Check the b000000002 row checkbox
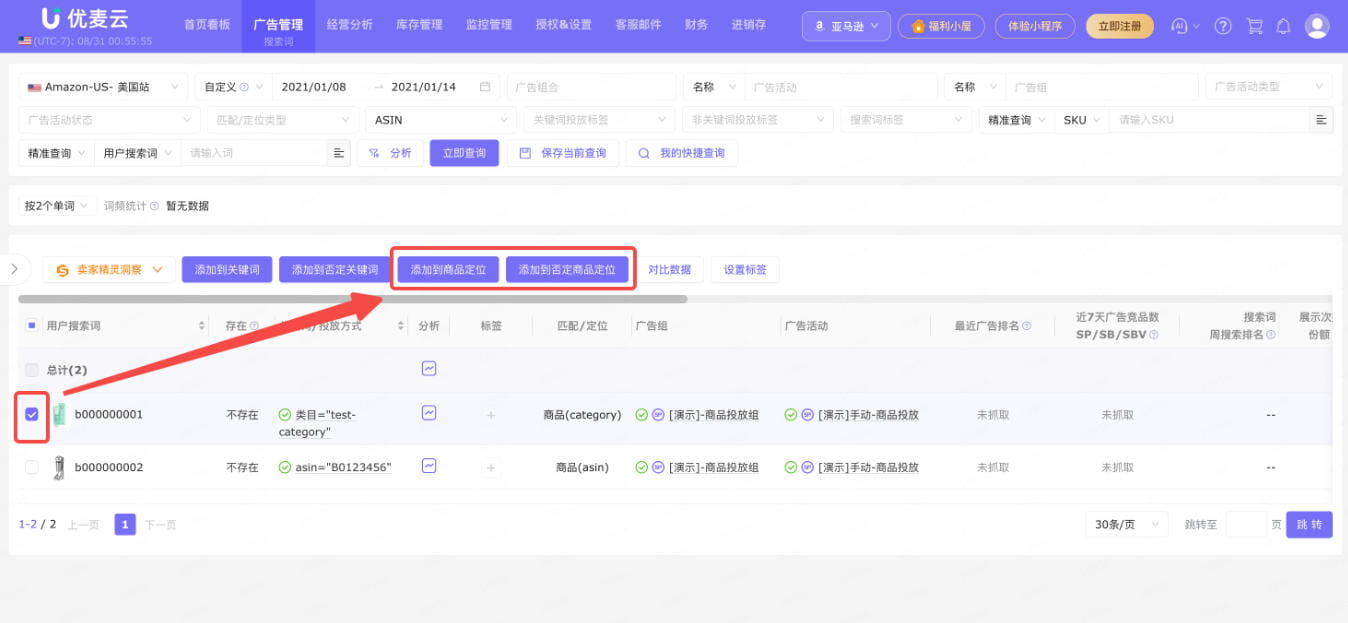The width and height of the screenshot is (1348, 623). pyautogui.click(x=32, y=467)
